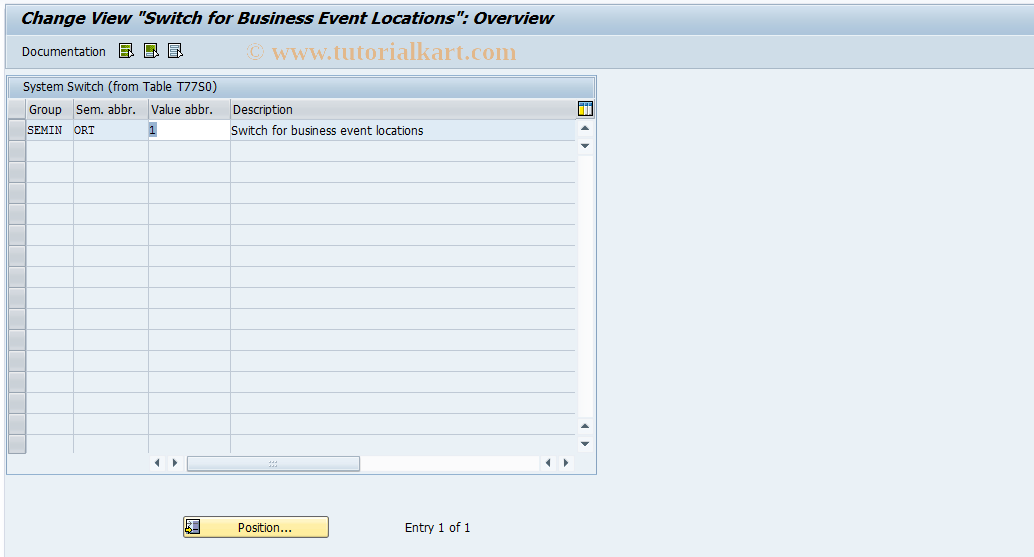Edit the Value abbr. field containing 1
The image size is (1034, 557).
point(189,131)
